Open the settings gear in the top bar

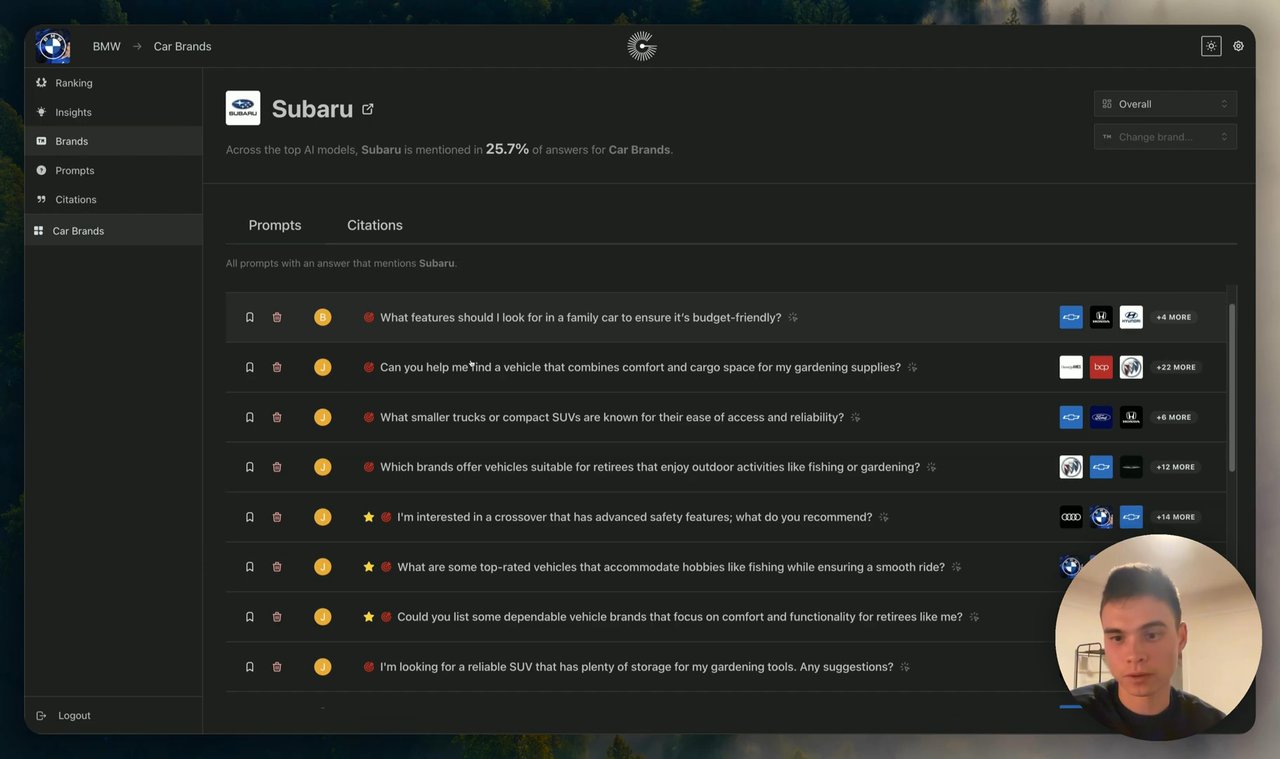tap(1238, 46)
